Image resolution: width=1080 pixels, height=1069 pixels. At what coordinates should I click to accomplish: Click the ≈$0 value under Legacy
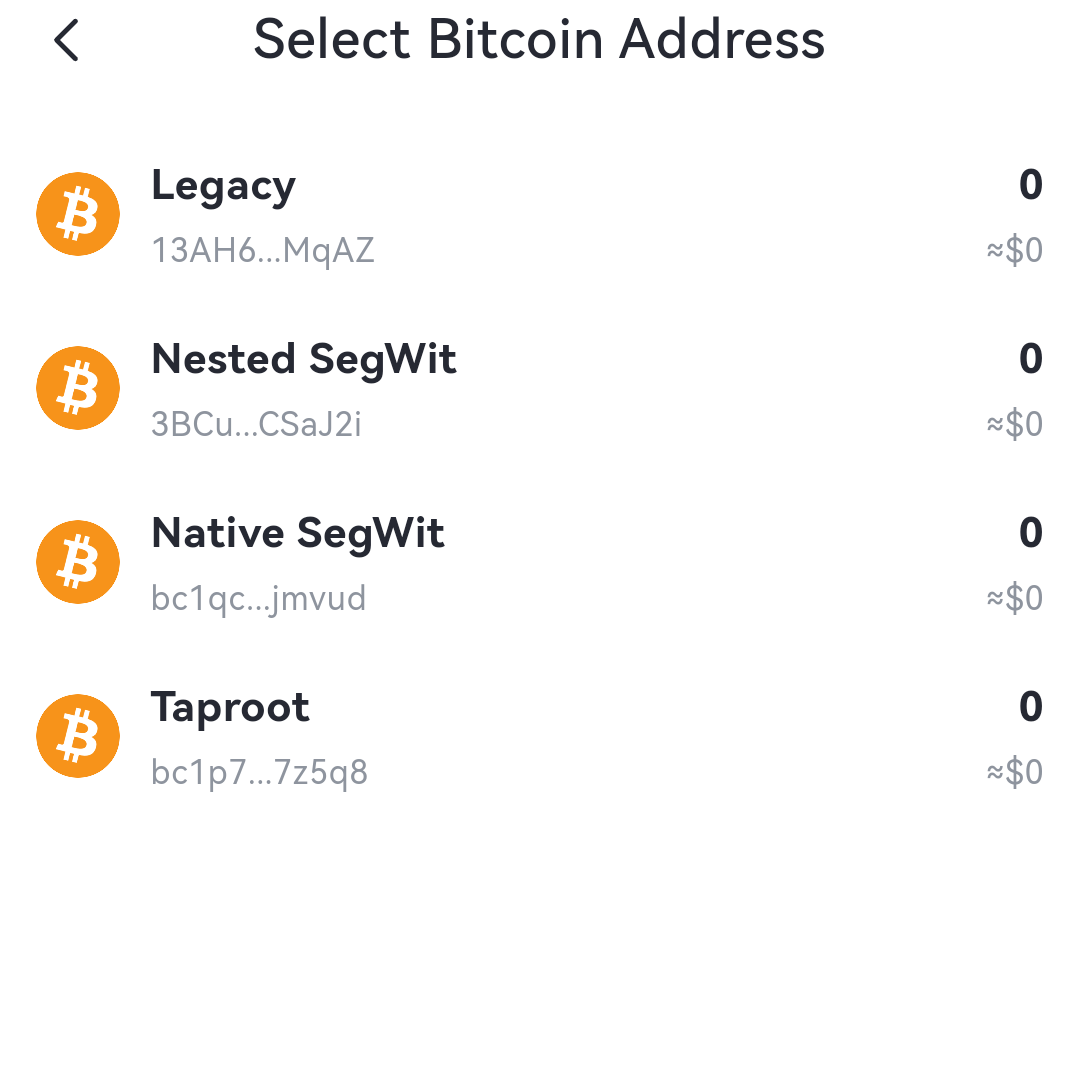click(x=1014, y=250)
